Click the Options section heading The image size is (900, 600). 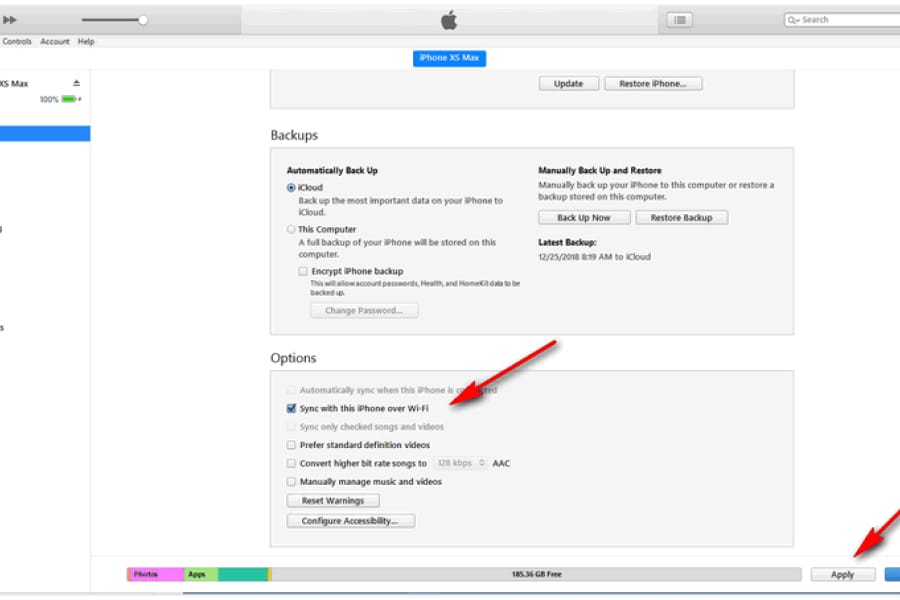(x=293, y=358)
